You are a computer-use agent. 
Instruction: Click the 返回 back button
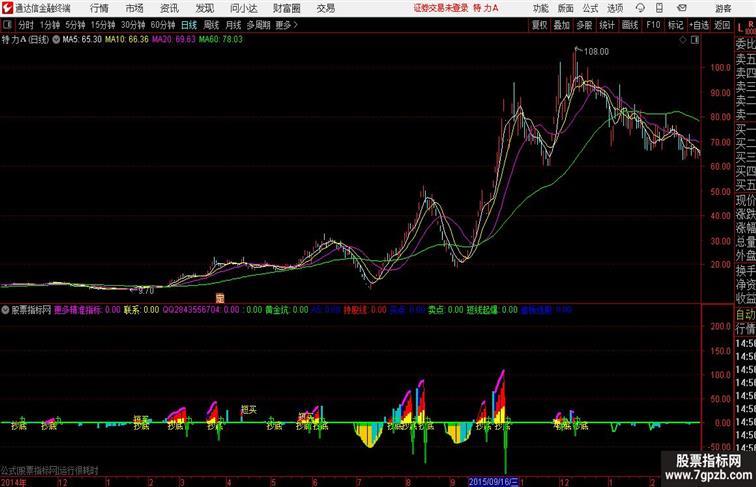[722, 25]
